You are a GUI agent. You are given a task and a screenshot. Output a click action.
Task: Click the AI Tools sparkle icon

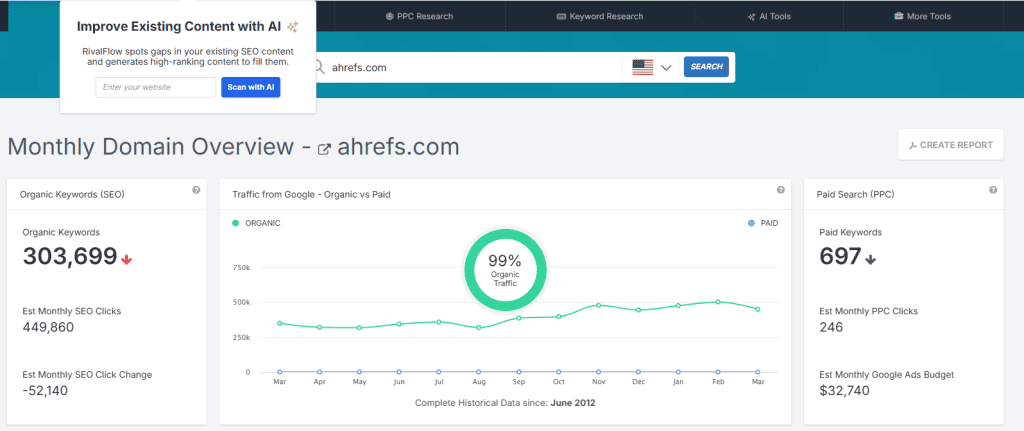point(751,16)
